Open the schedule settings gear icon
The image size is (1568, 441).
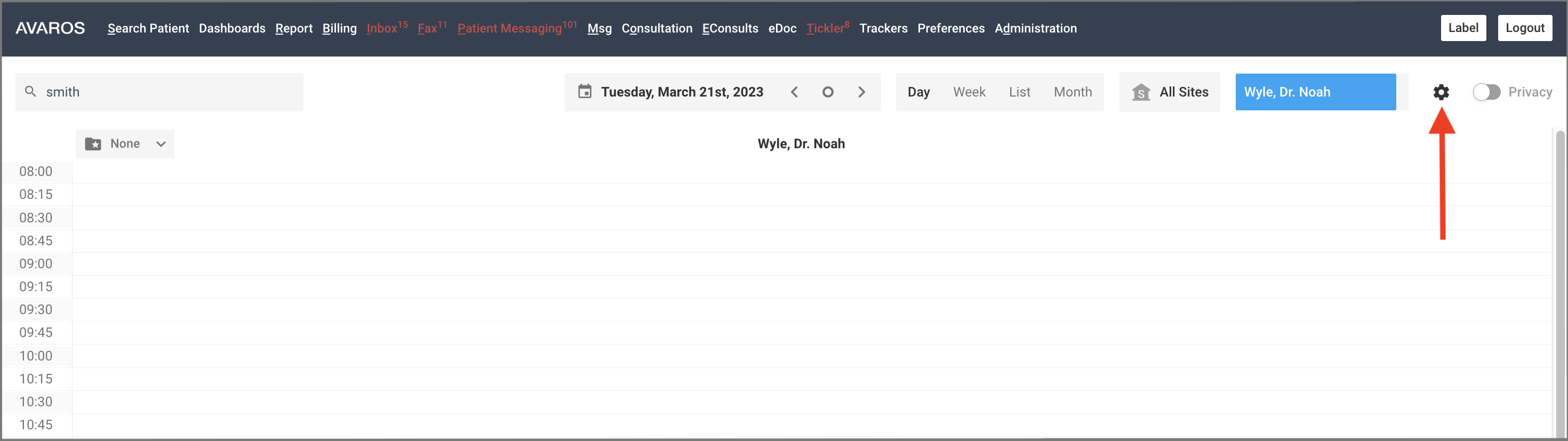click(x=1441, y=92)
